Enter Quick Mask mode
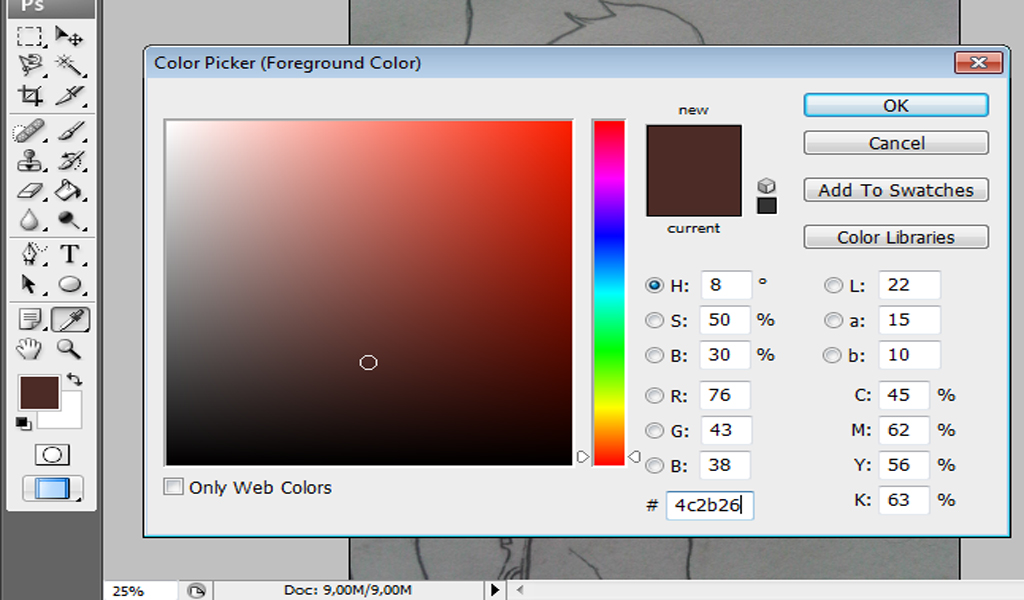The height and width of the screenshot is (600, 1024). click(50, 454)
